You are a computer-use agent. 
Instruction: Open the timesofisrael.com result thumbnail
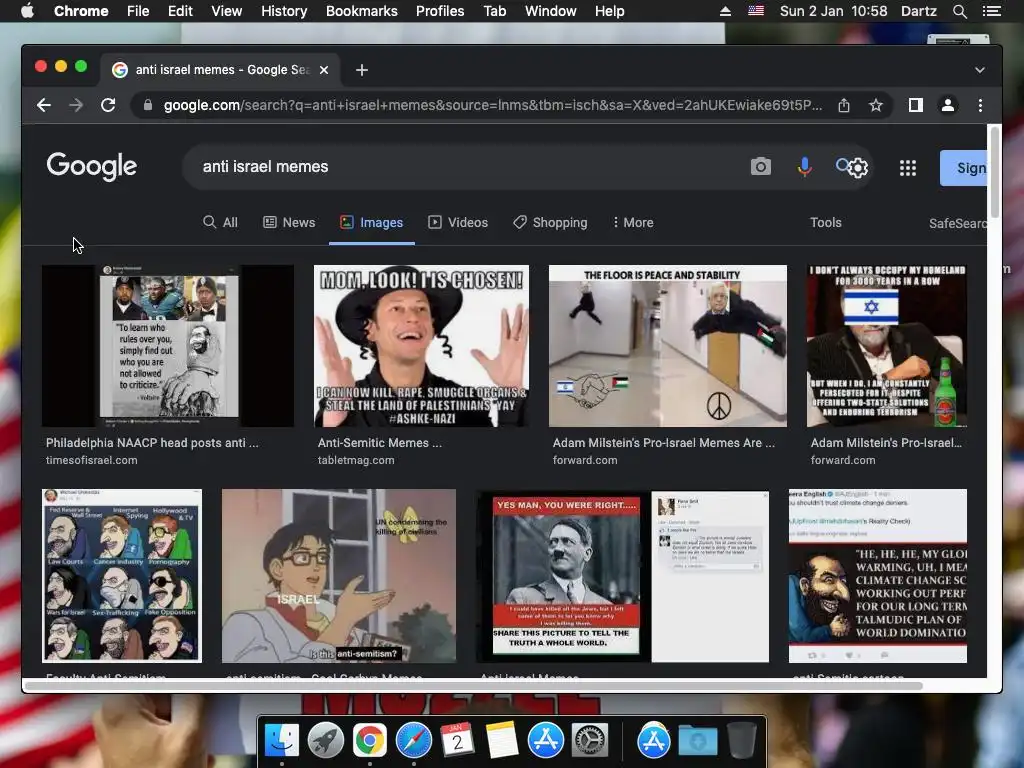pyautogui.click(x=168, y=345)
